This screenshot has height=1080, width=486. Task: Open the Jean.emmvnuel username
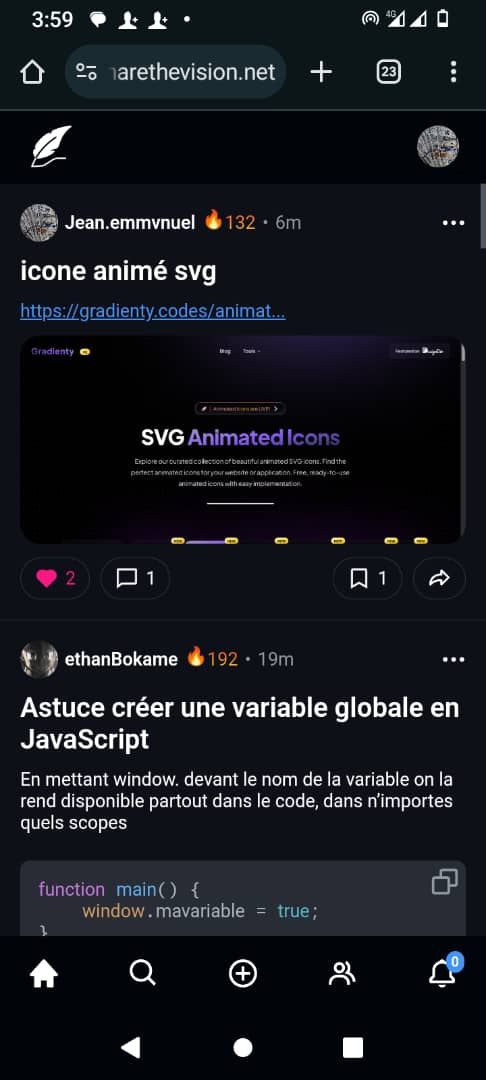click(x=130, y=222)
